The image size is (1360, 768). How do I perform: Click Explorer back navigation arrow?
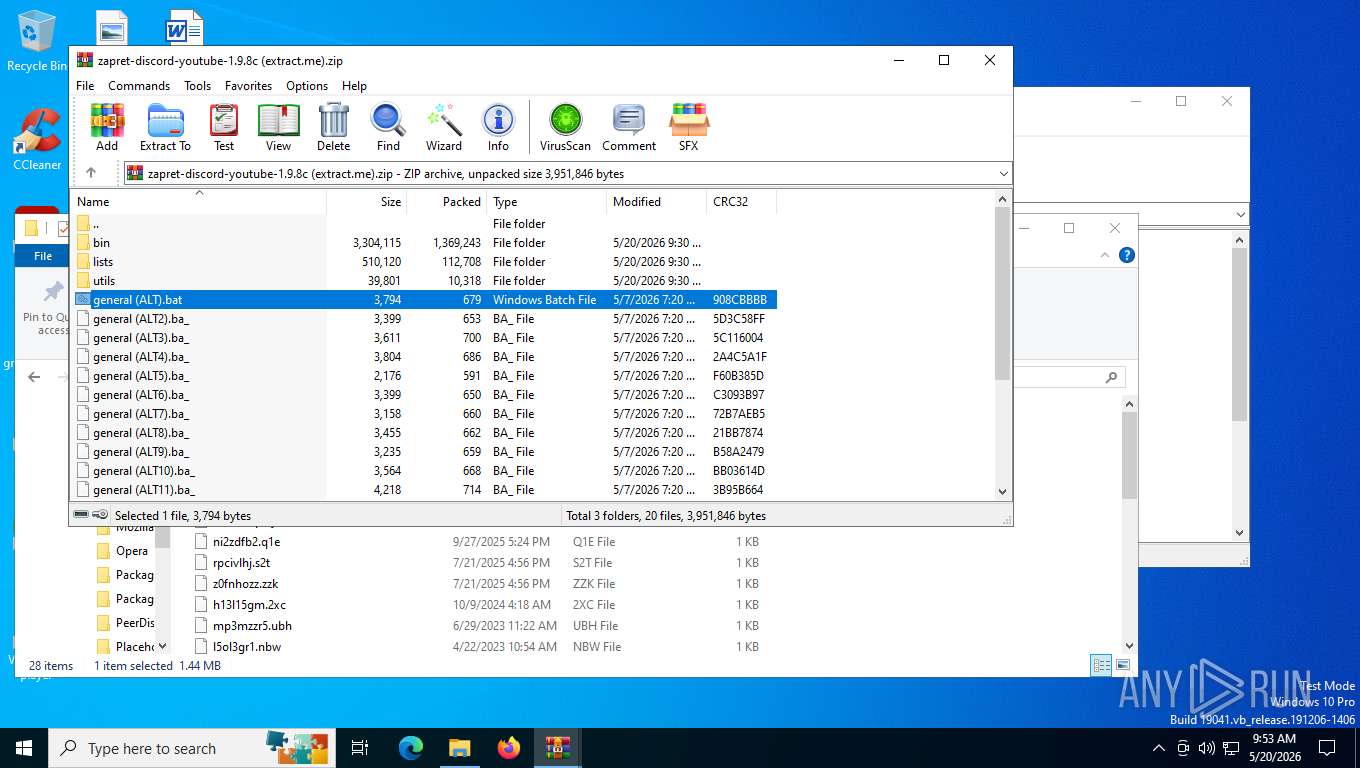[x=34, y=377]
